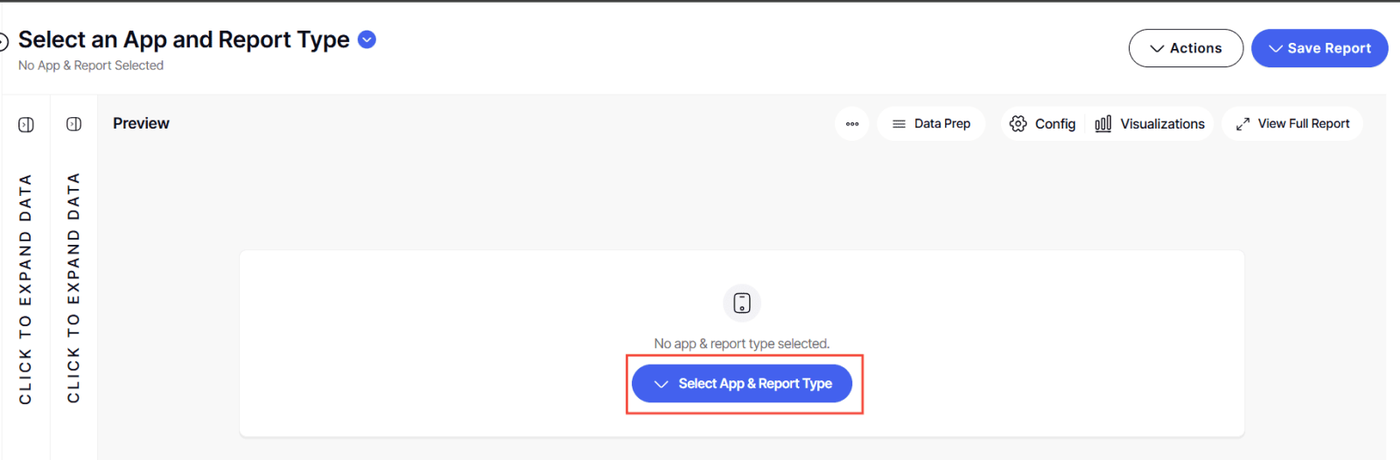Open the Actions dropdown
Viewport: 1400px width, 460px height.
pos(1186,48)
